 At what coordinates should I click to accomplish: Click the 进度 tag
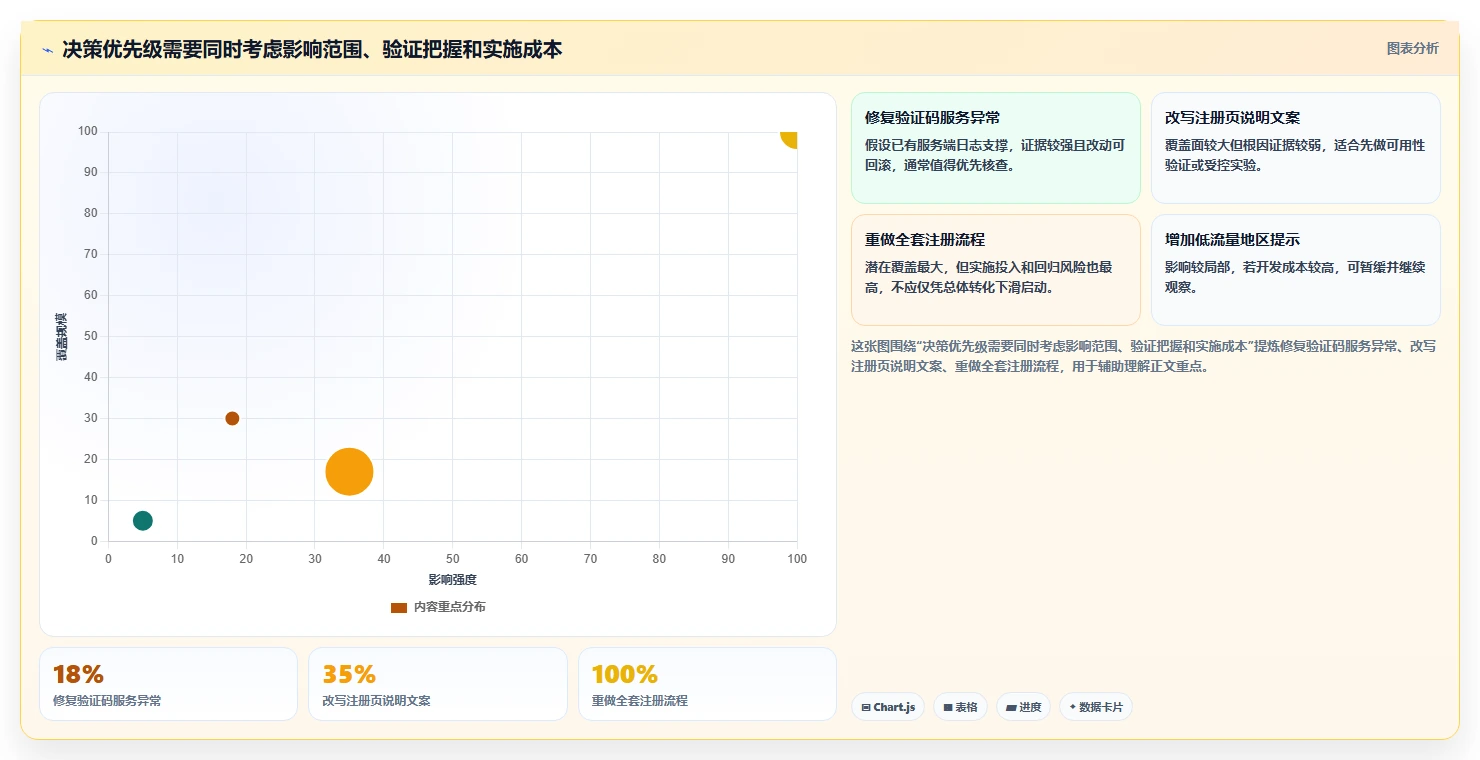coord(1023,707)
